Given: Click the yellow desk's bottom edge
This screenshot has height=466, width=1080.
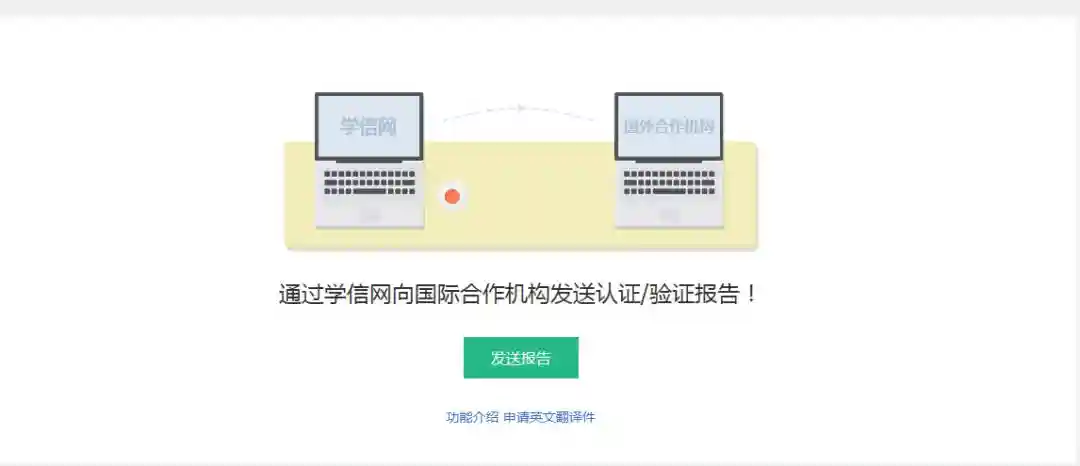Looking at the screenshot, I should point(521,246).
